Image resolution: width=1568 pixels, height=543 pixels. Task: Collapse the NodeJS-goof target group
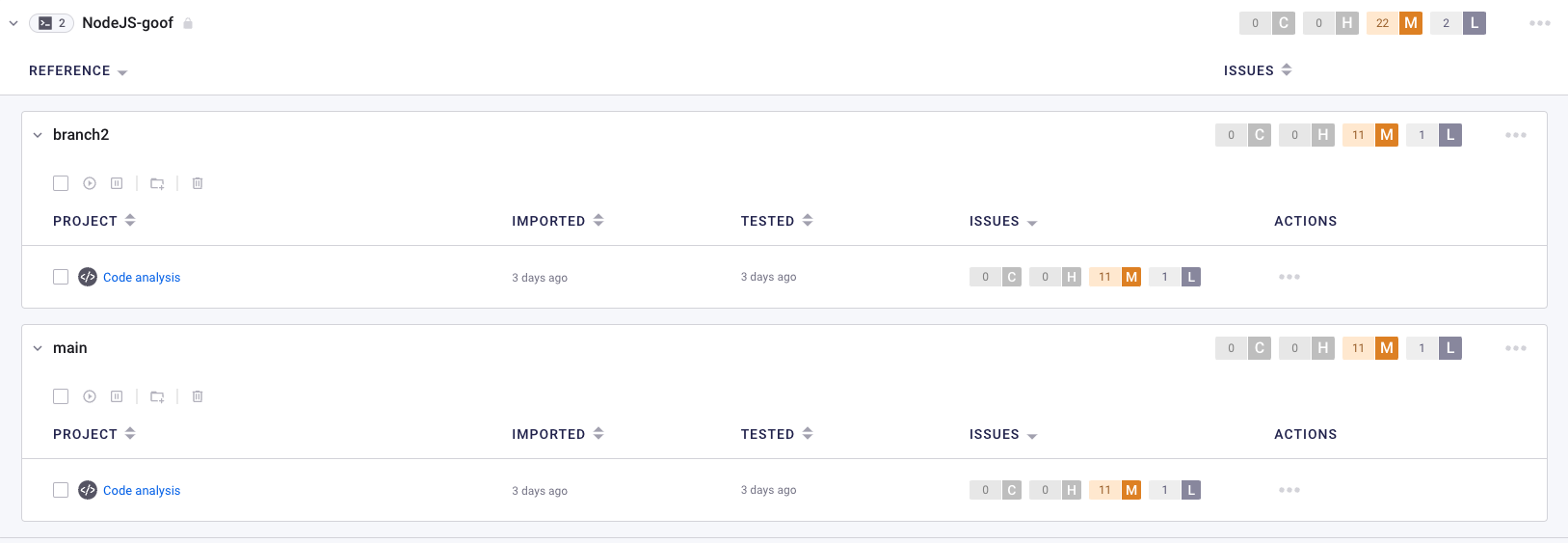[13, 23]
